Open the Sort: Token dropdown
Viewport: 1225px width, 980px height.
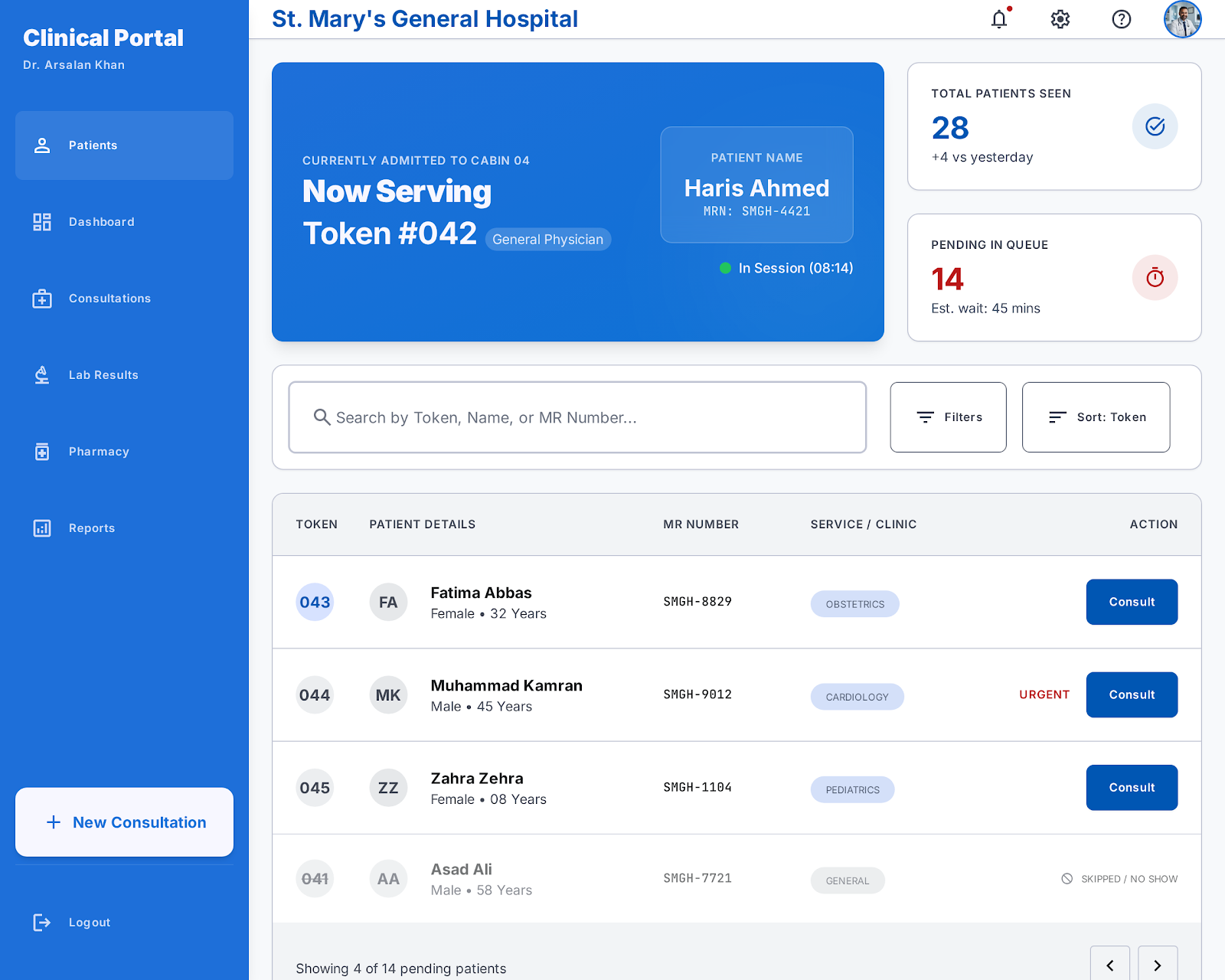[x=1096, y=417]
